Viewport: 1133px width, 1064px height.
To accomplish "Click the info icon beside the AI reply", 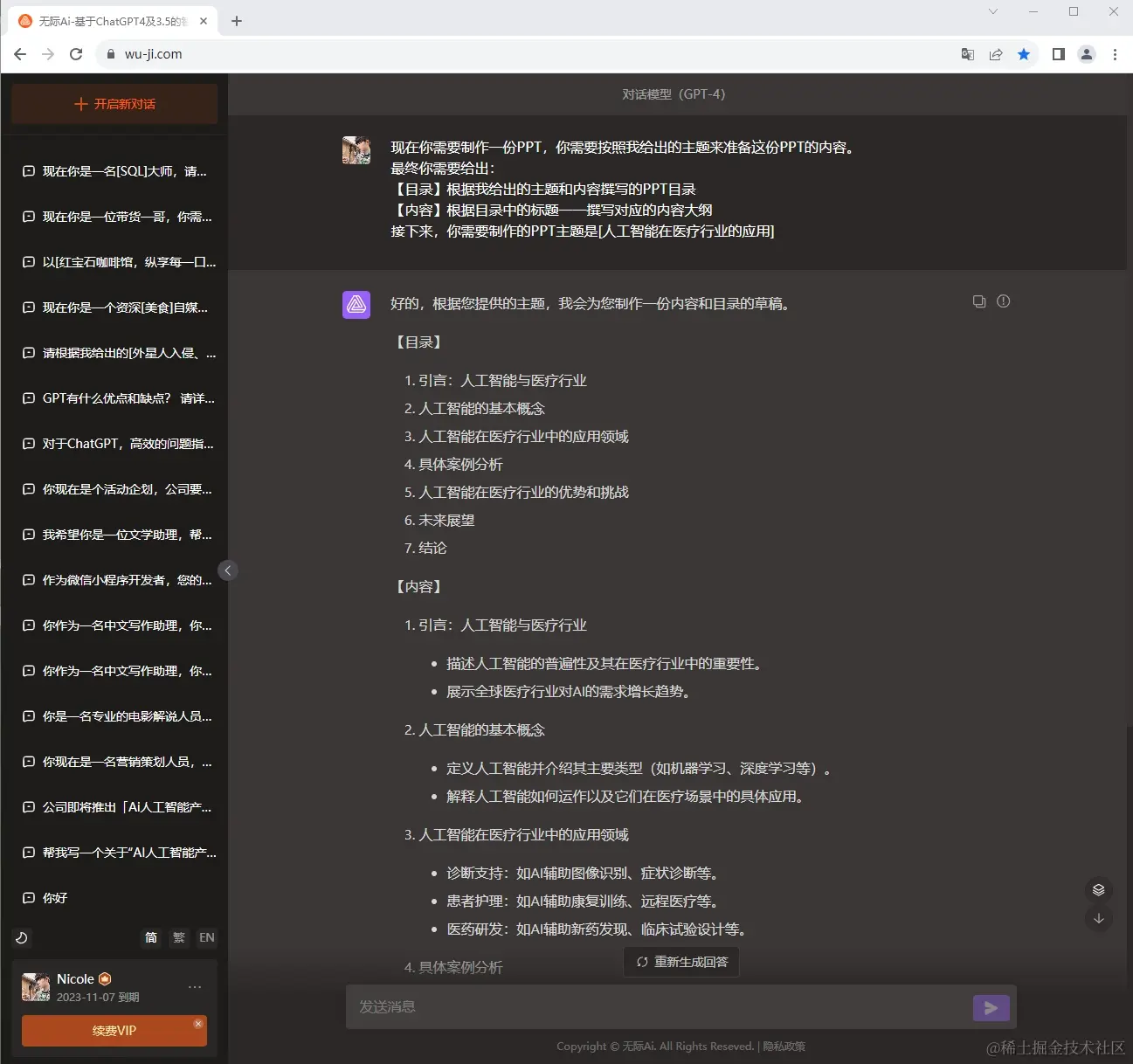I will point(1004,301).
